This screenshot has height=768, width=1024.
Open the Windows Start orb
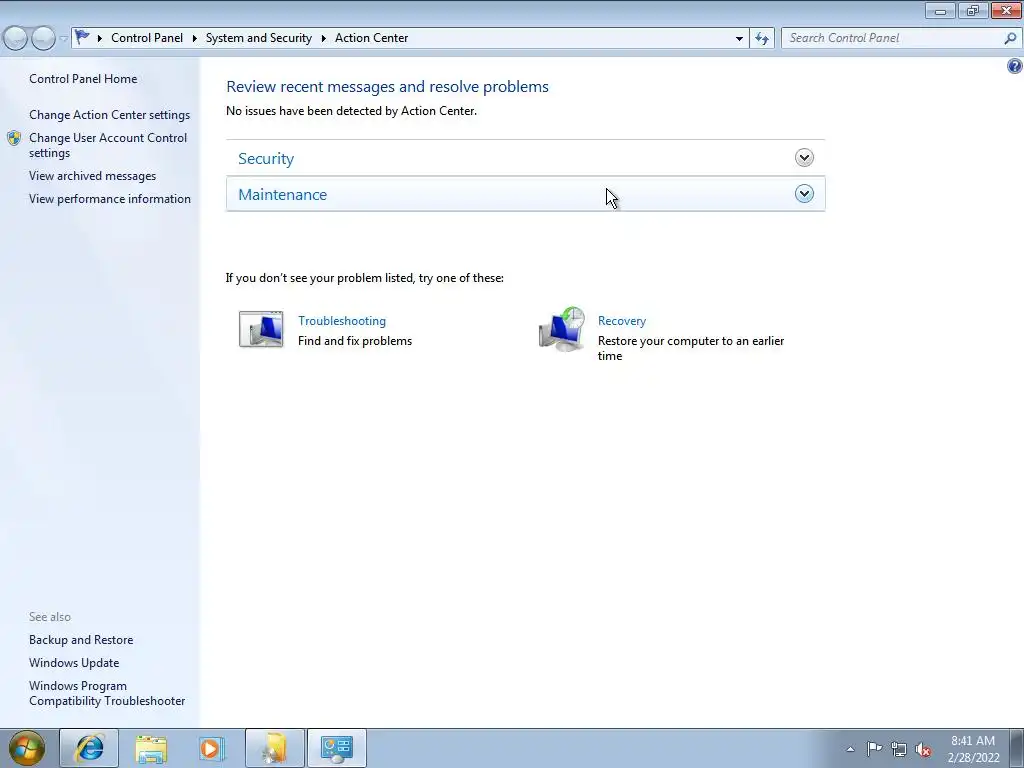27,748
